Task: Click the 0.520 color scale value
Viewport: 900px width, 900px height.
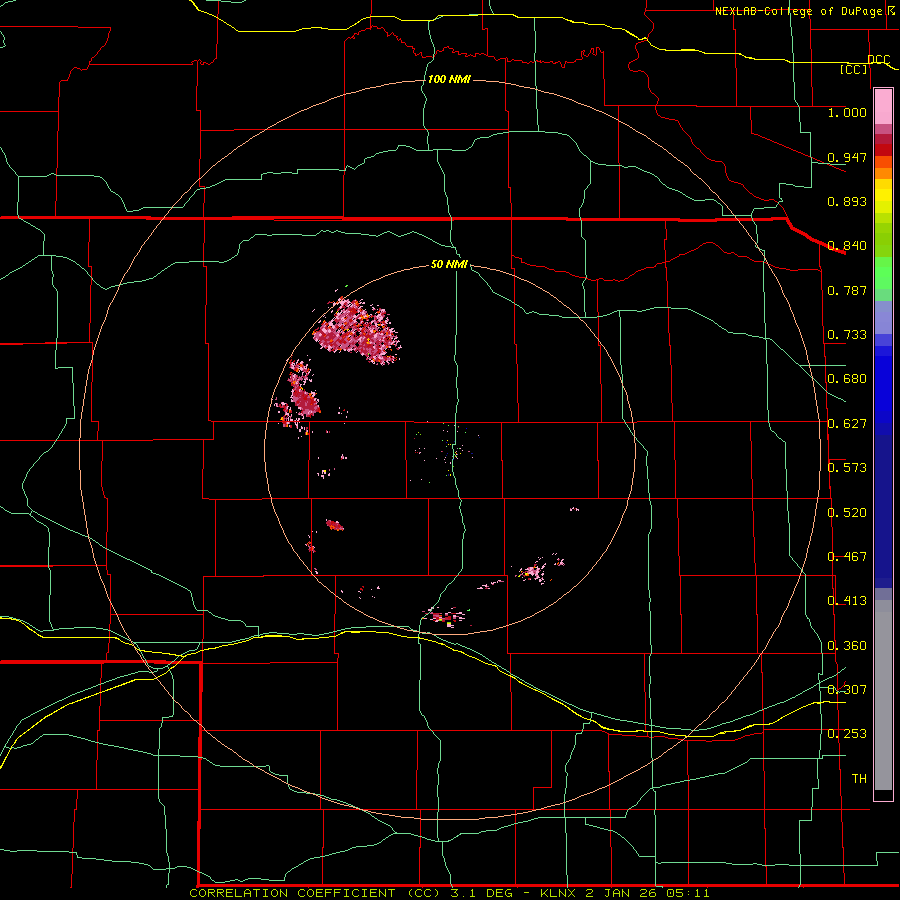Action: point(847,513)
